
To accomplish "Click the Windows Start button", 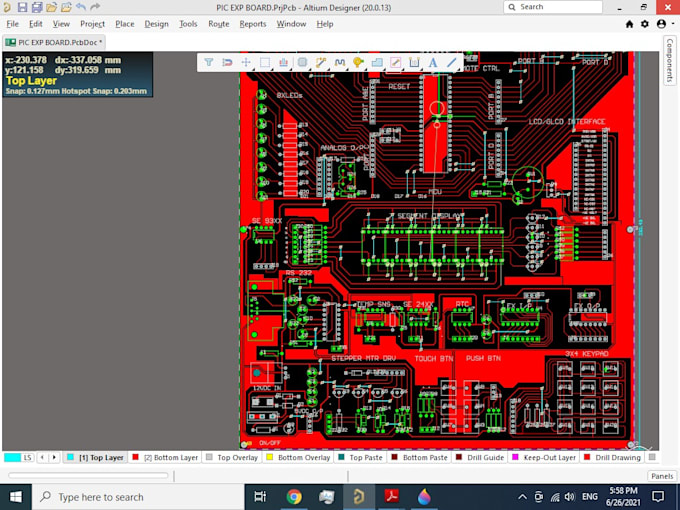I will 16,497.
